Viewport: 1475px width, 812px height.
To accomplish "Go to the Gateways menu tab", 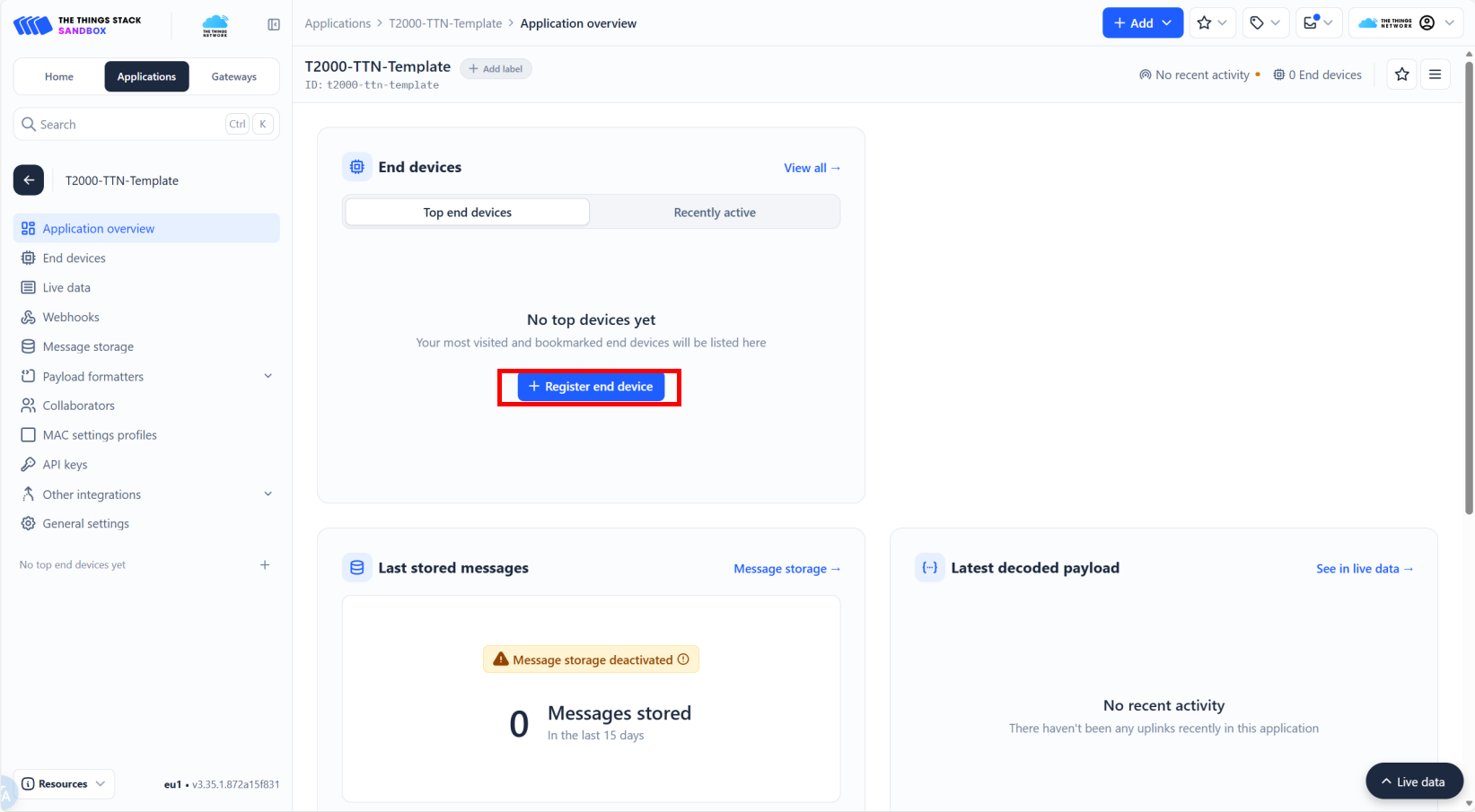I will point(233,77).
